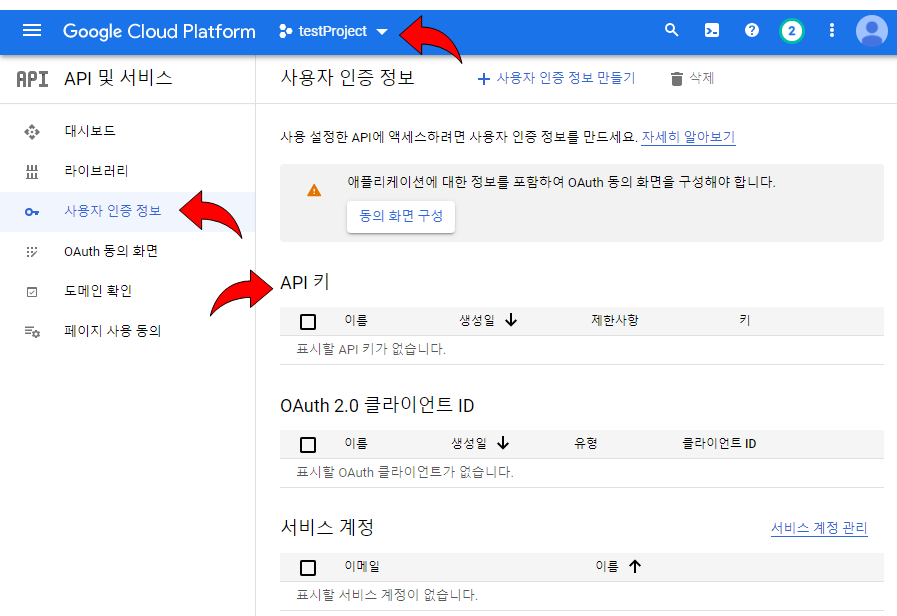Click the key icon for credentials

coord(32,212)
